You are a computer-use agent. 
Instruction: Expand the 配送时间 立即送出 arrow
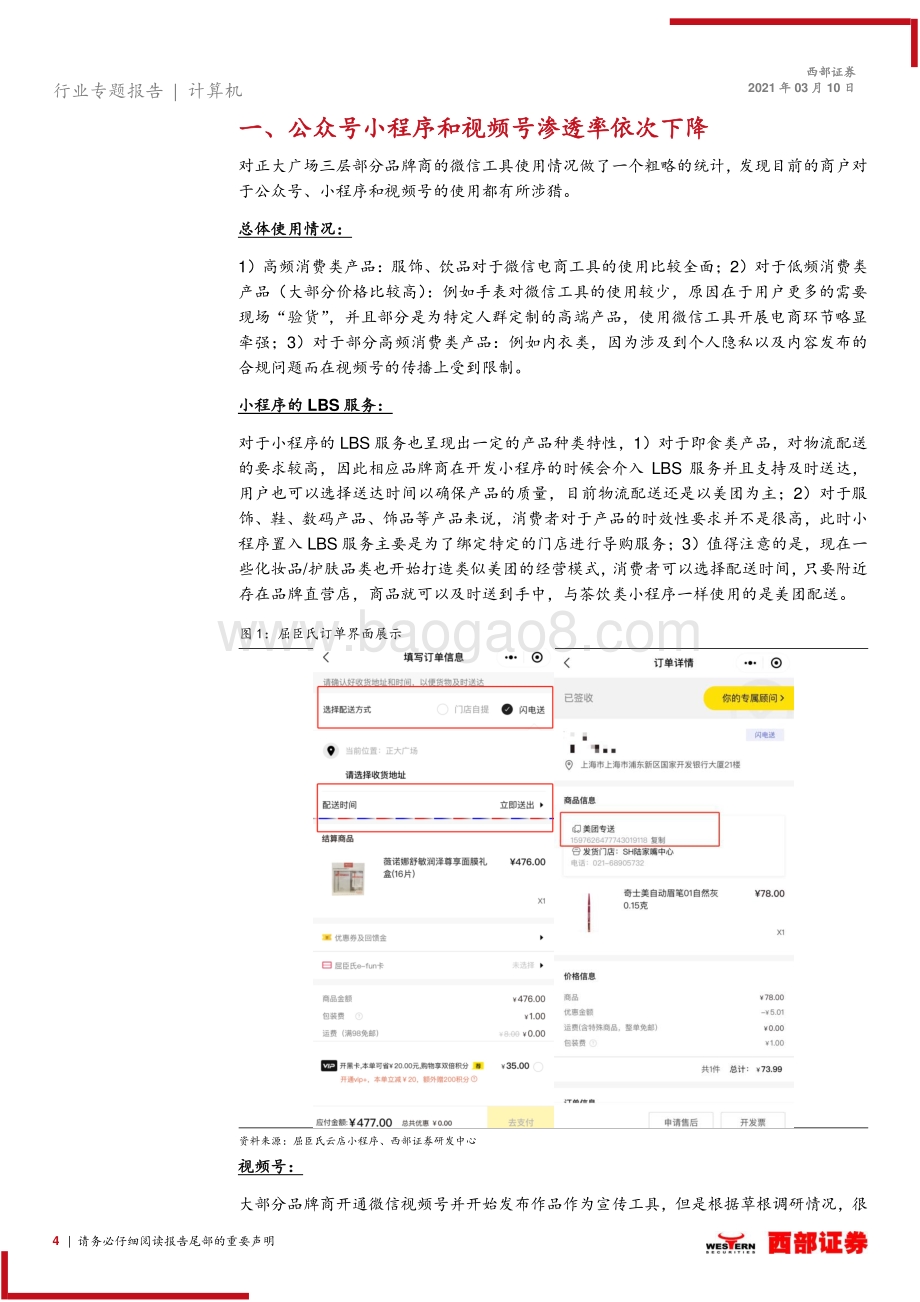point(543,804)
